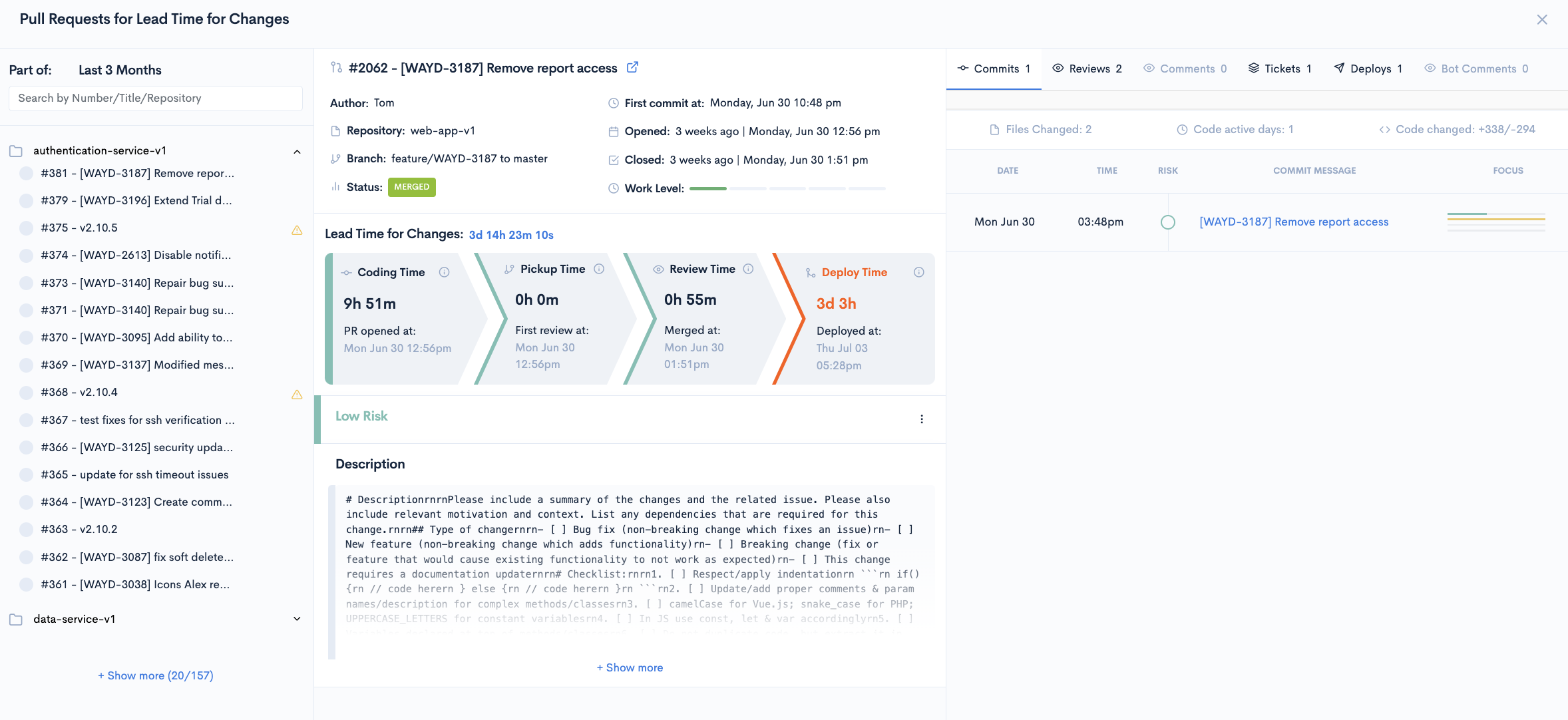Switch to the Reviews tab
Image resolution: width=1568 pixels, height=720 pixels.
coord(1087,69)
